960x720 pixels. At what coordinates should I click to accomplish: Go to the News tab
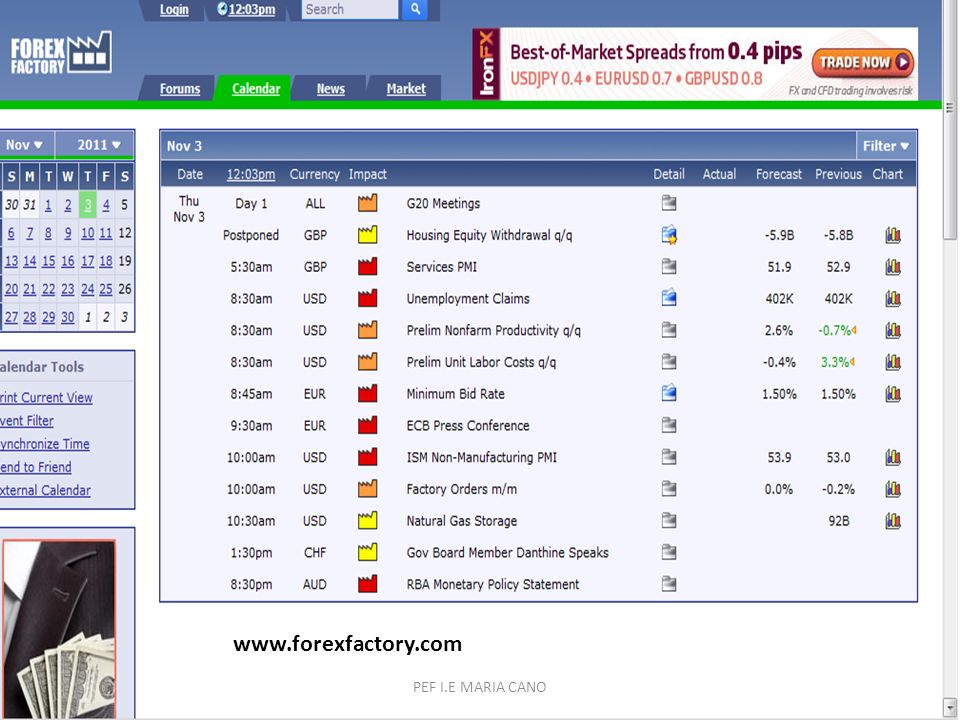pyautogui.click(x=331, y=89)
